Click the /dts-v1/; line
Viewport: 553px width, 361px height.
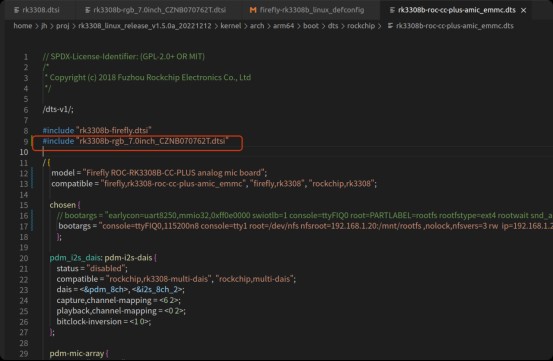pyautogui.click(x=58, y=110)
